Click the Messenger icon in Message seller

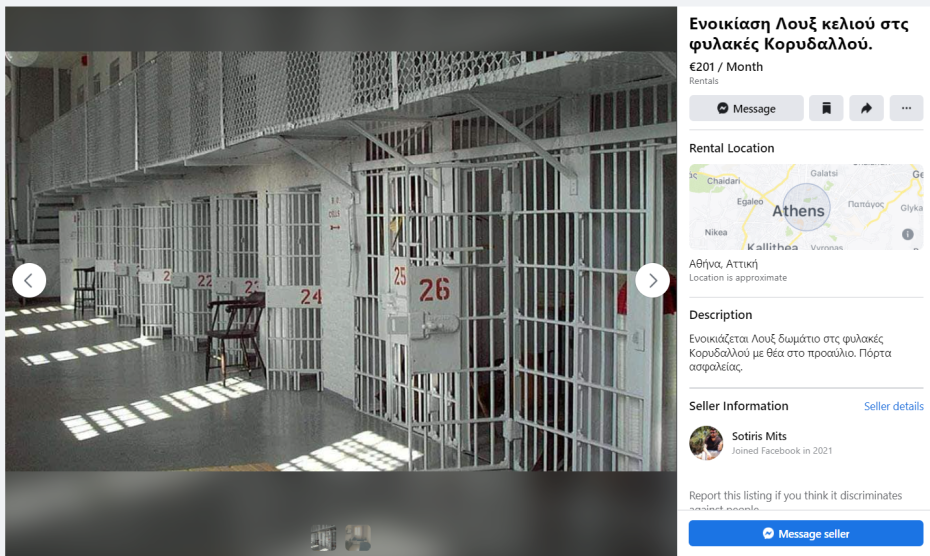[768, 533]
